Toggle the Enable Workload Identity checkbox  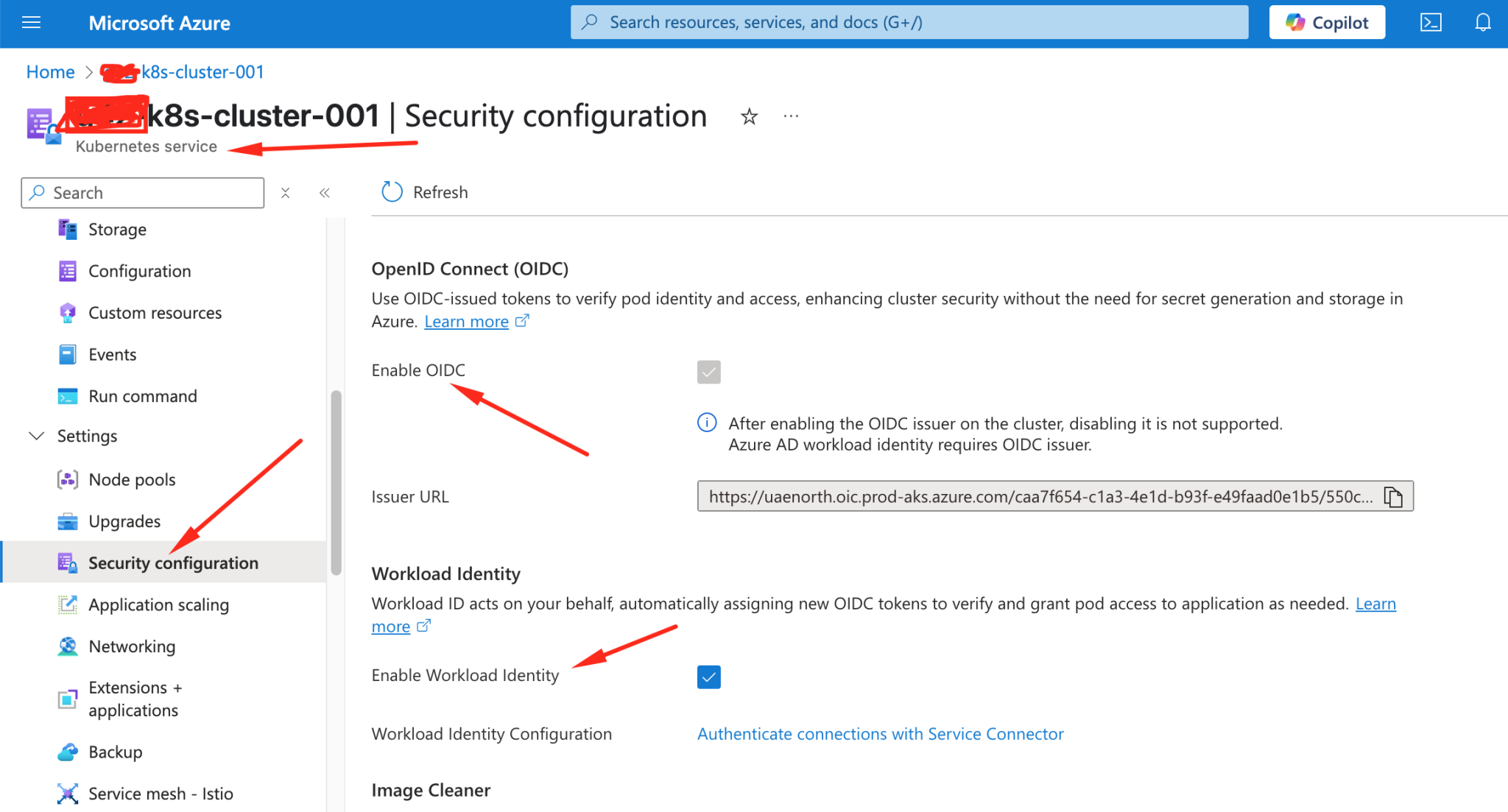[x=708, y=677]
